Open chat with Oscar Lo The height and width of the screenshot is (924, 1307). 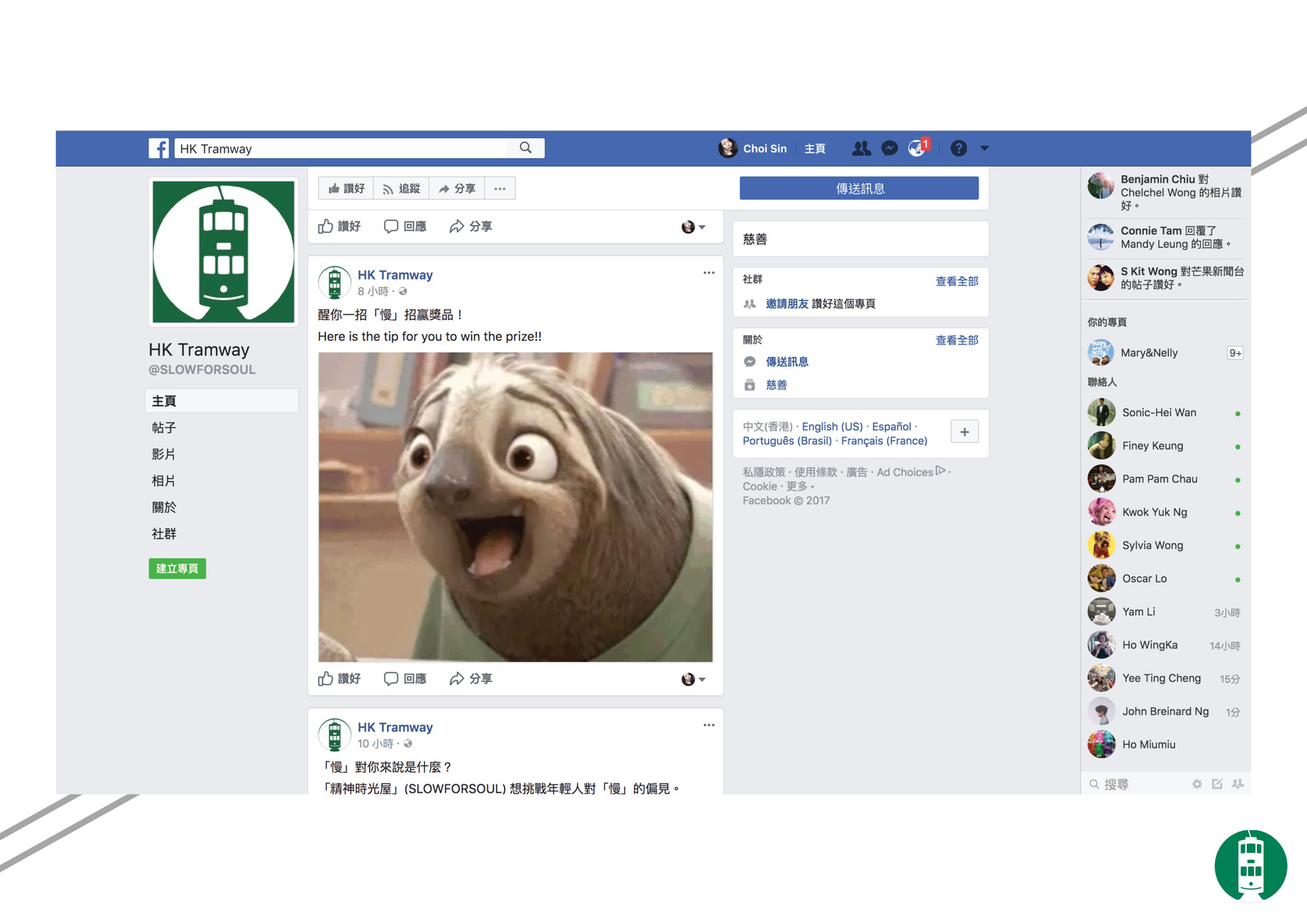pos(1165,578)
